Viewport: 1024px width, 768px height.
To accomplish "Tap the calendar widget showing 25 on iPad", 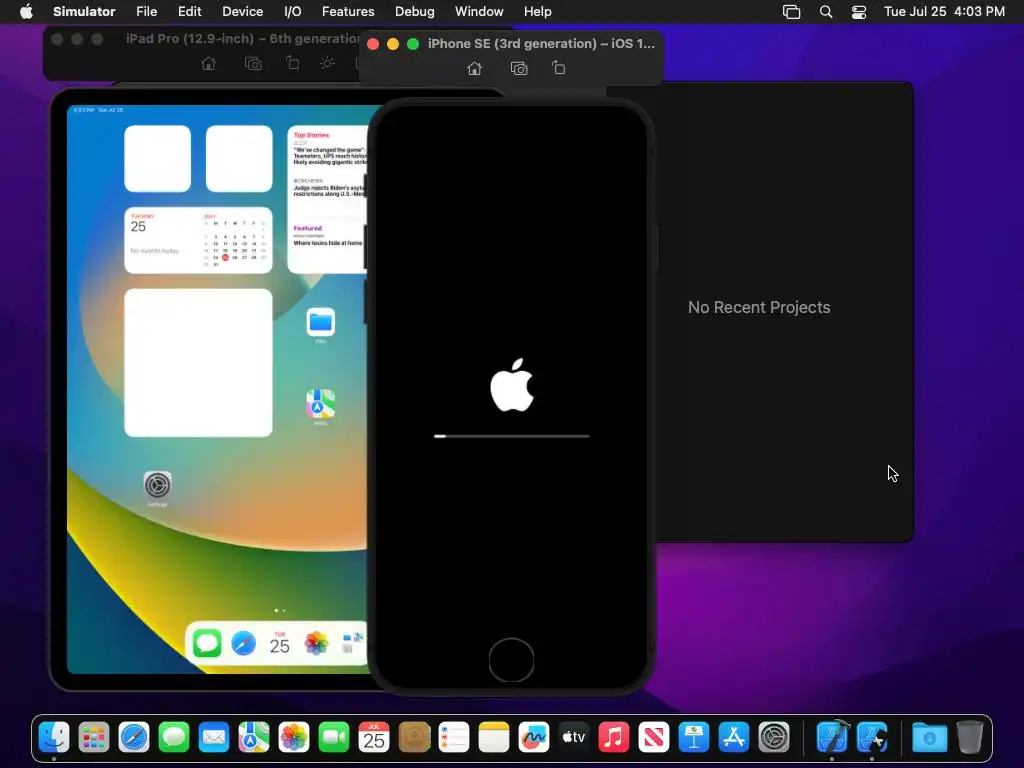I will click(x=199, y=240).
